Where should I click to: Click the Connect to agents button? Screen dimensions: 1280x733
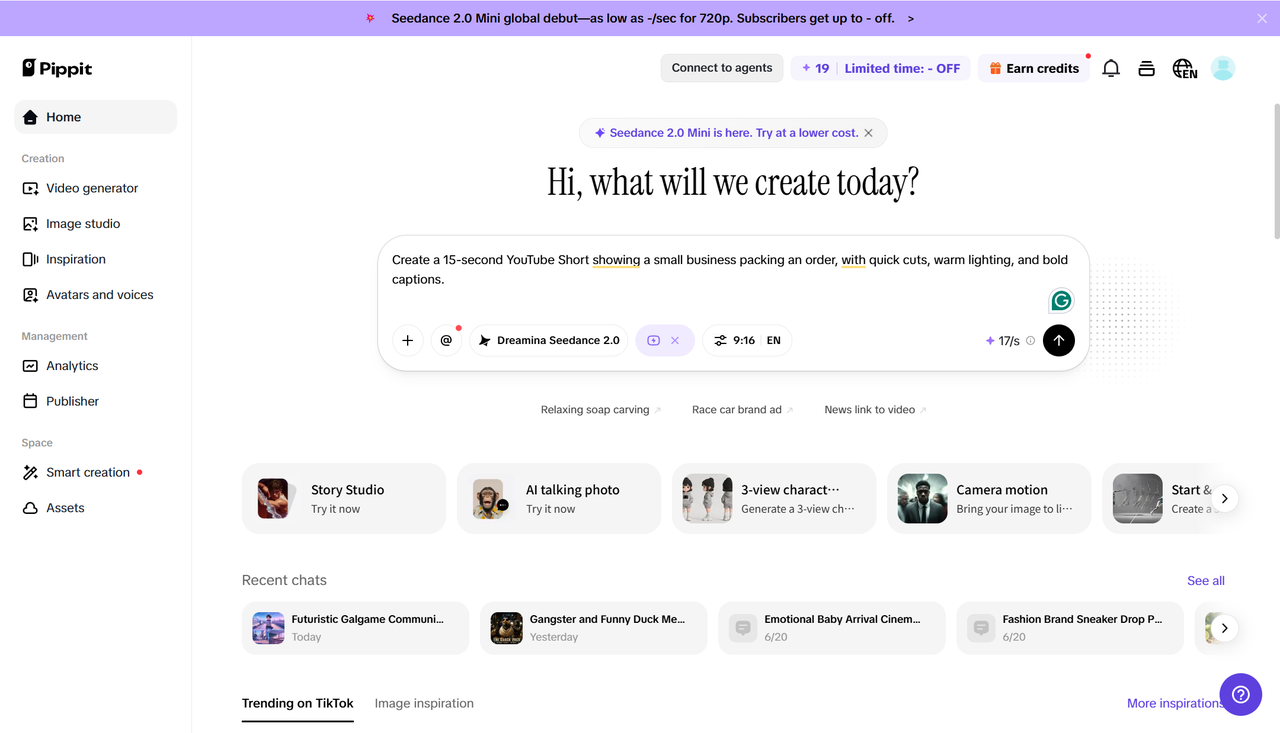(722, 68)
